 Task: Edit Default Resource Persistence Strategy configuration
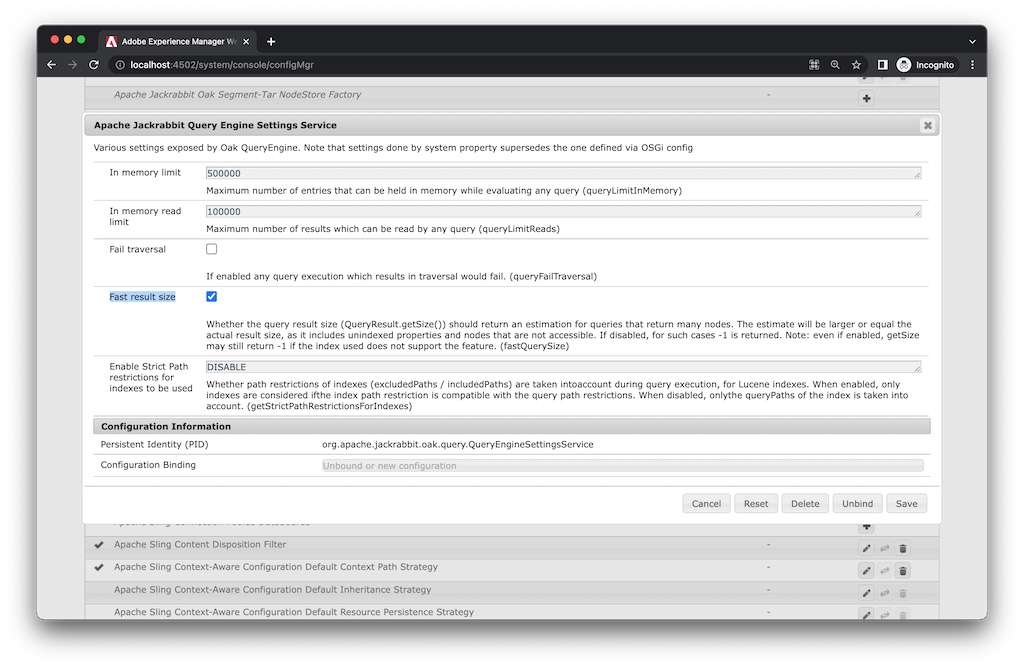tap(866, 614)
